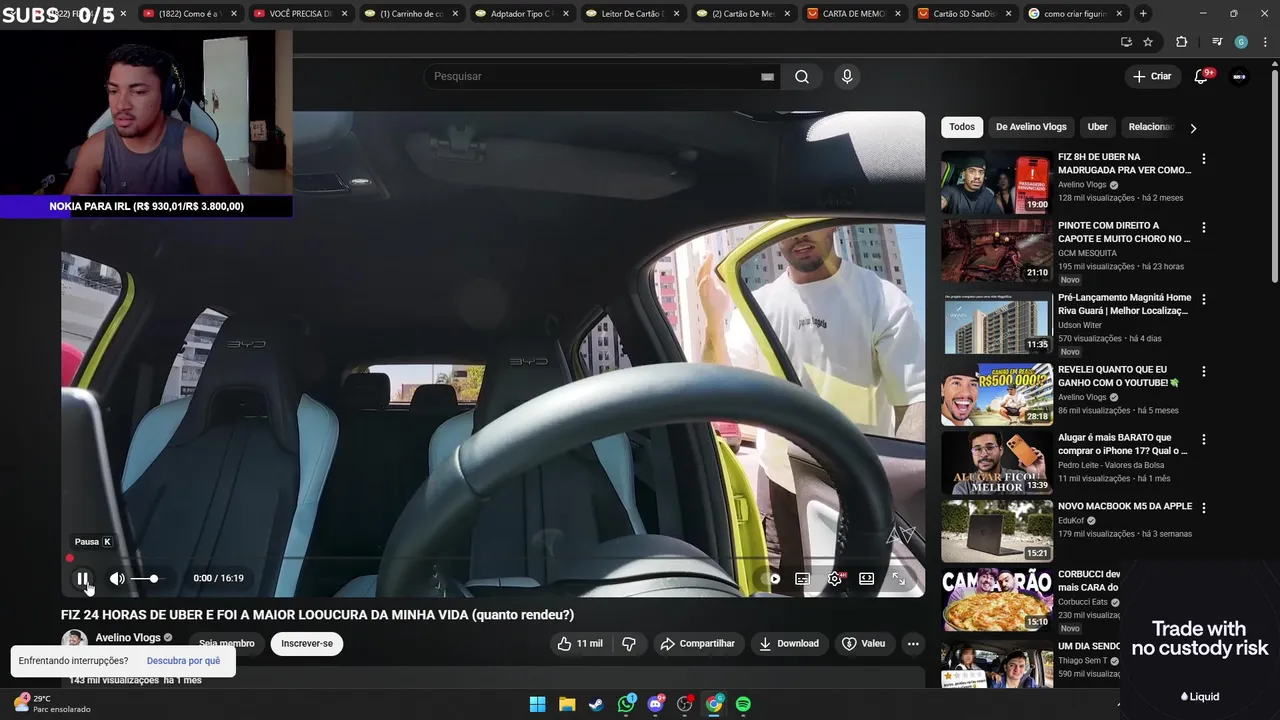Screen dimensions: 1280x720
Task: Open the player settings gear
Action: point(835,578)
